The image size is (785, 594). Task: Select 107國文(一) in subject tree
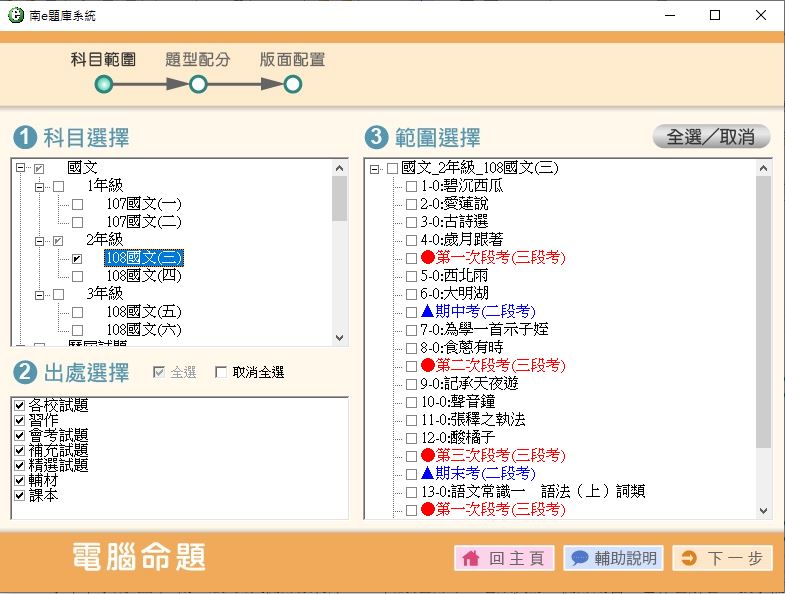(143, 204)
